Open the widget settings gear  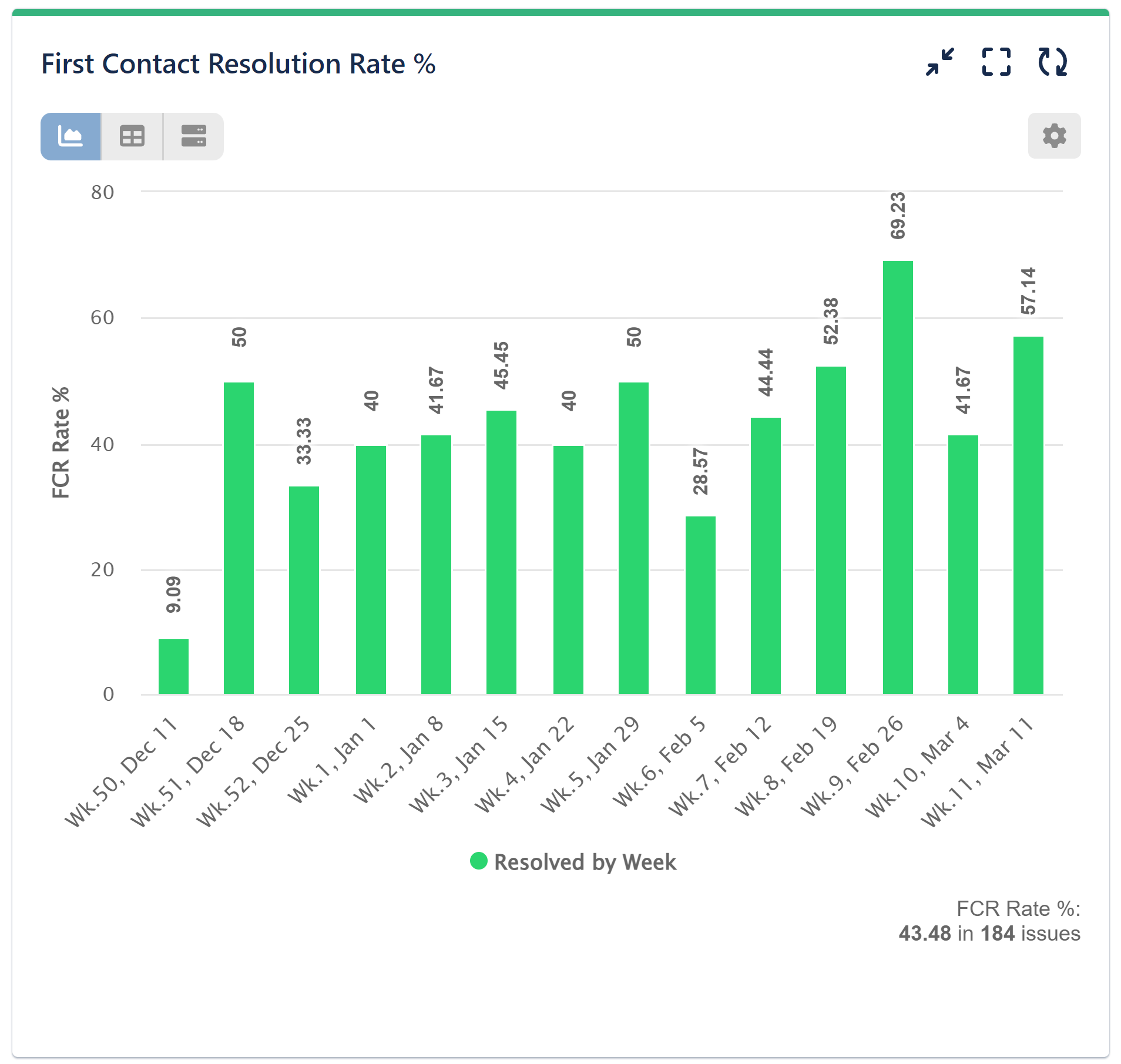(x=1053, y=136)
